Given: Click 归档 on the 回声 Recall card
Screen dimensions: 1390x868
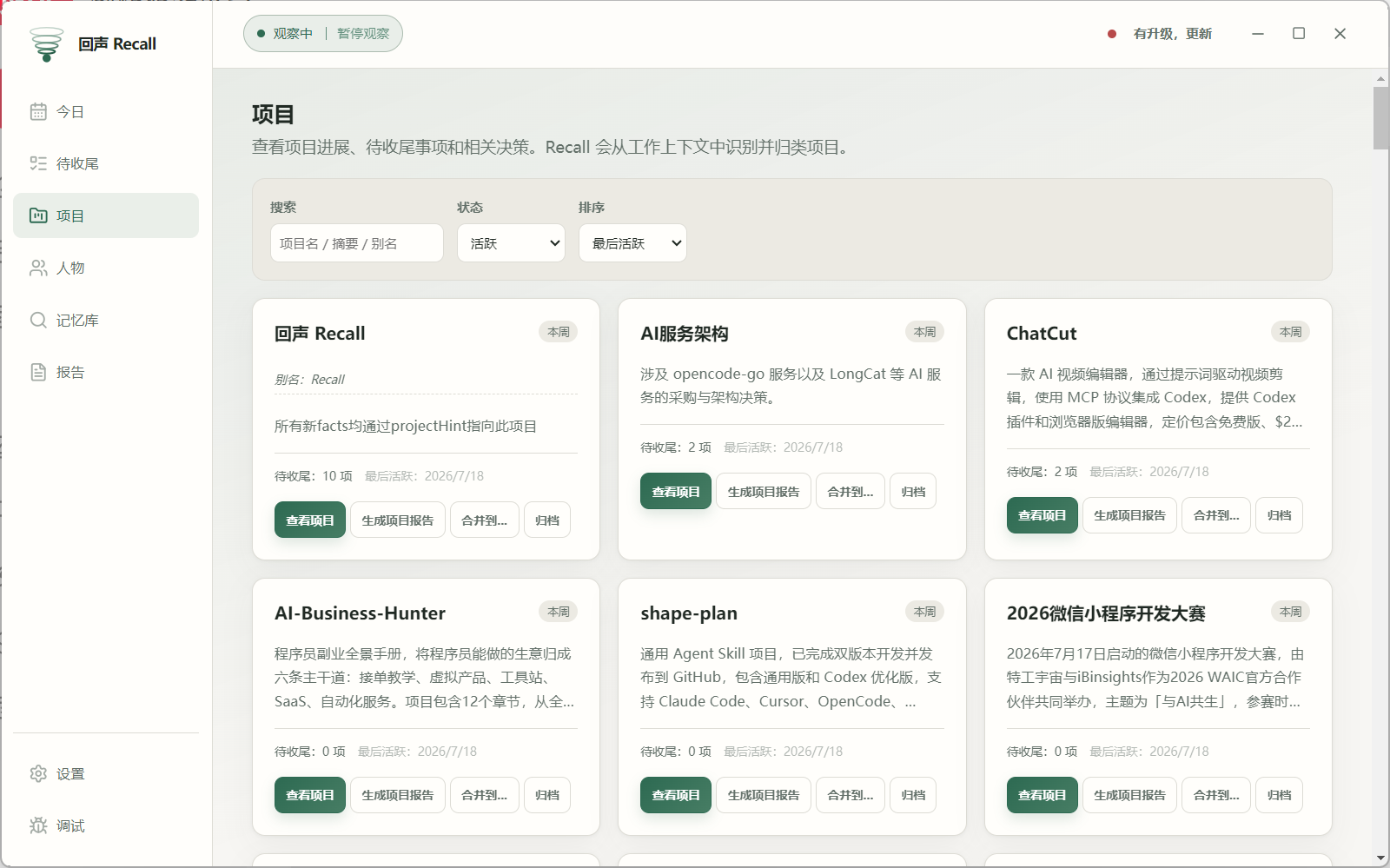Looking at the screenshot, I should point(547,520).
